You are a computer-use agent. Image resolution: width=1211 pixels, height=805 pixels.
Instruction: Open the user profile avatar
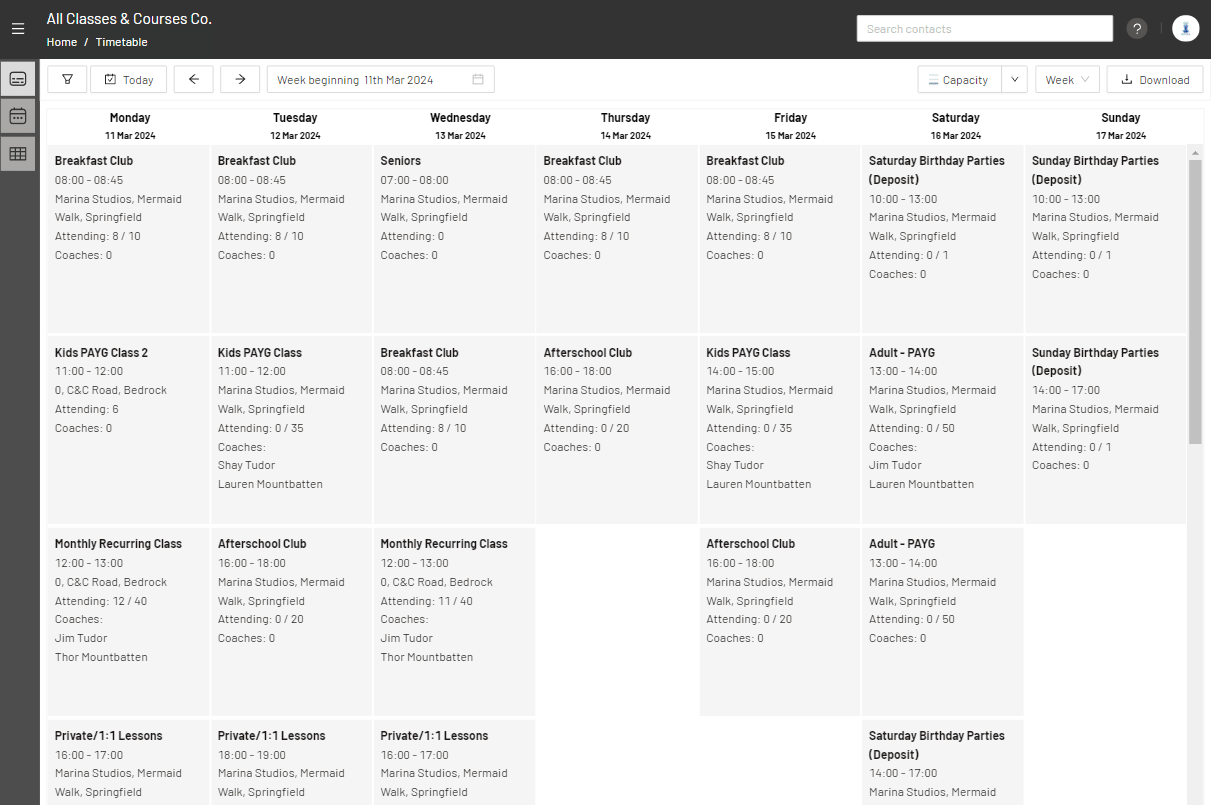tap(1185, 29)
